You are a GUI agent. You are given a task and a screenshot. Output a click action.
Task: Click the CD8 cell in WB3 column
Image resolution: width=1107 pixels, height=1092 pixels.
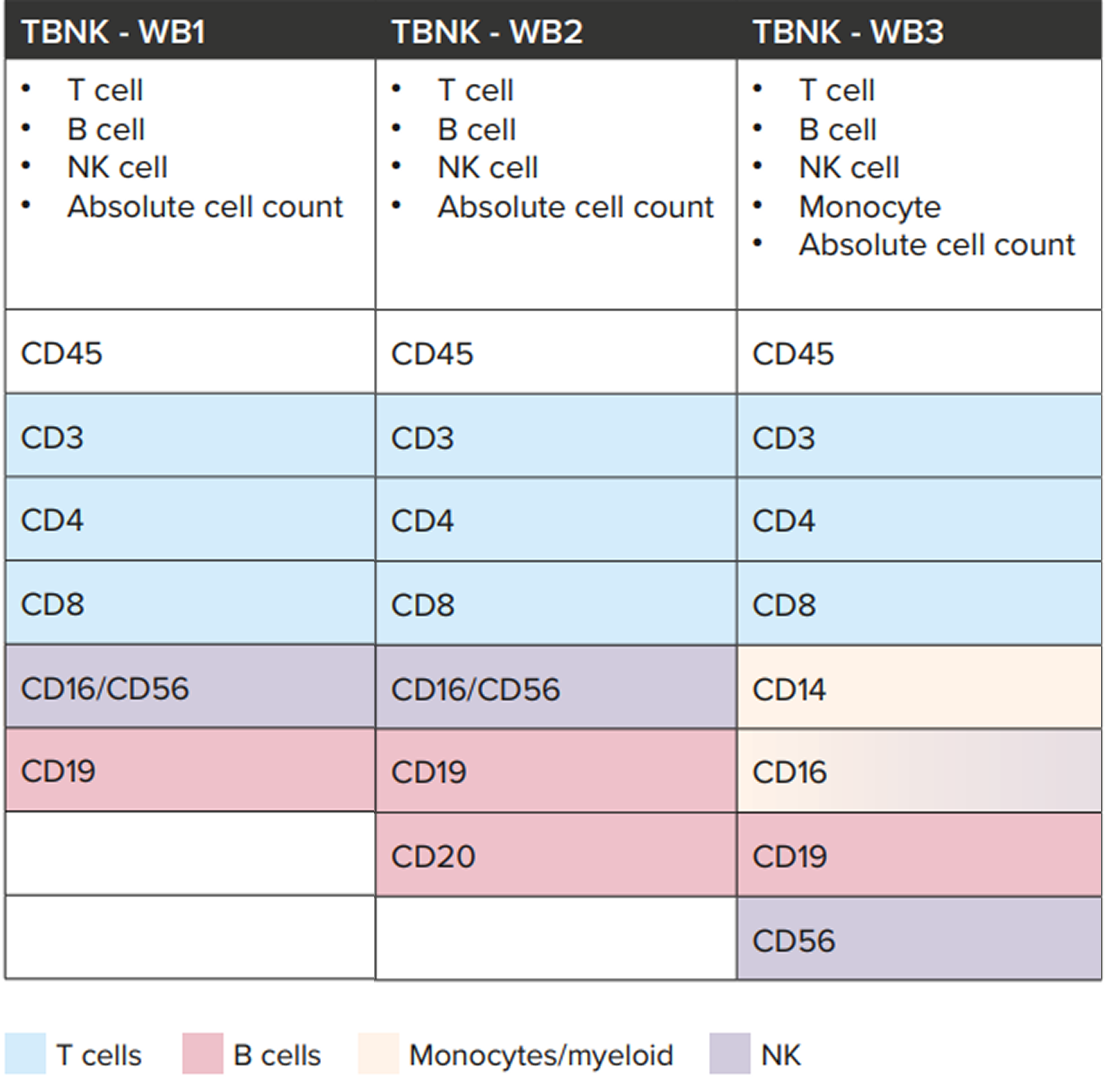pos(919,603)
